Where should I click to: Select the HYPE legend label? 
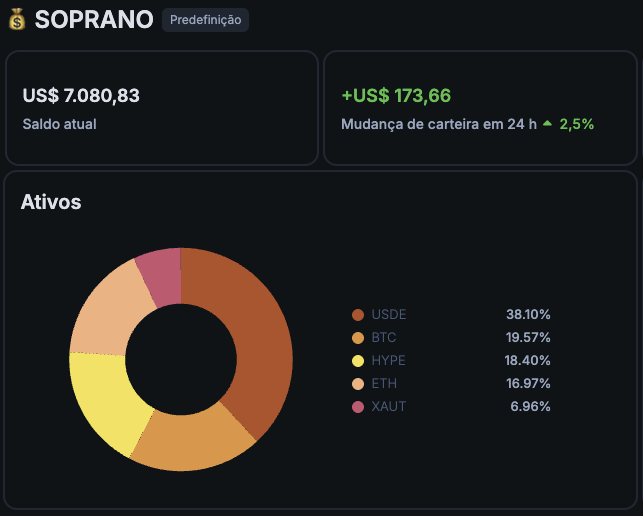point(388,361)
